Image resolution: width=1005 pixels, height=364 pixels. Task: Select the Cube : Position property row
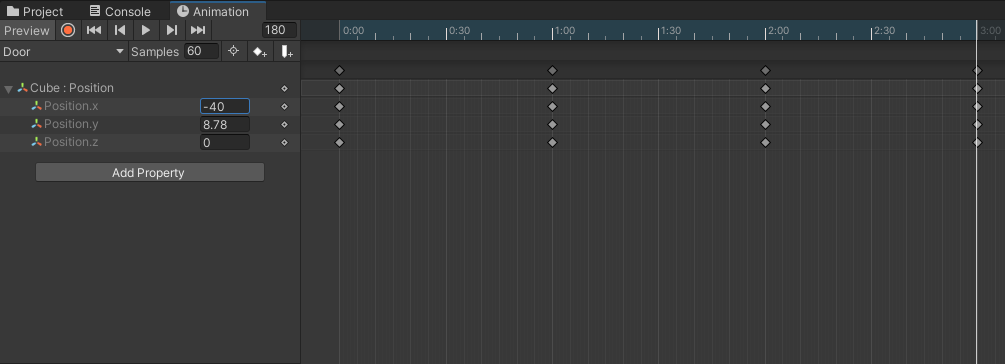click(150, 88)
